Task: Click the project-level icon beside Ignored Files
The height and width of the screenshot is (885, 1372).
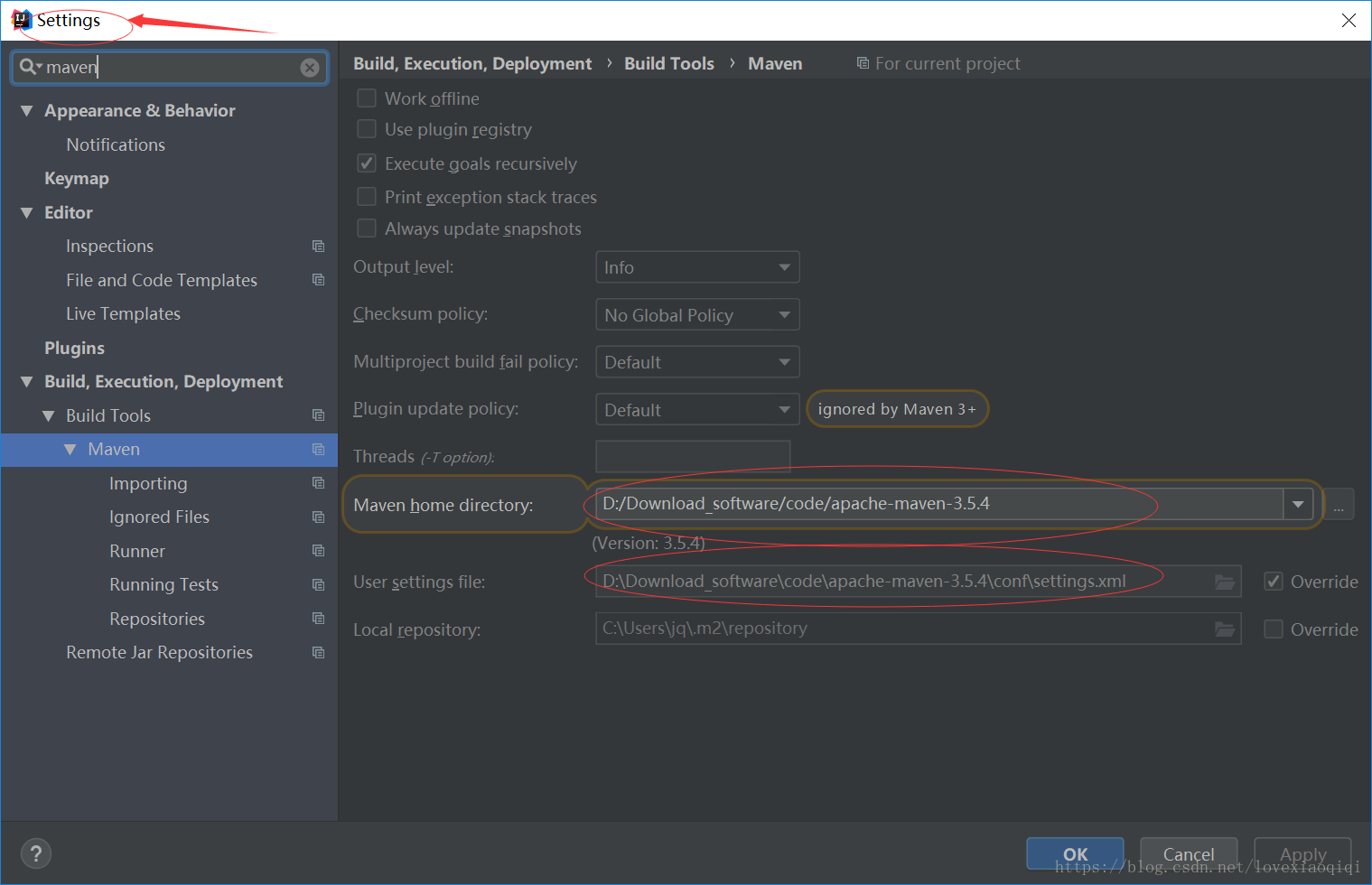Action: [318, 517]
